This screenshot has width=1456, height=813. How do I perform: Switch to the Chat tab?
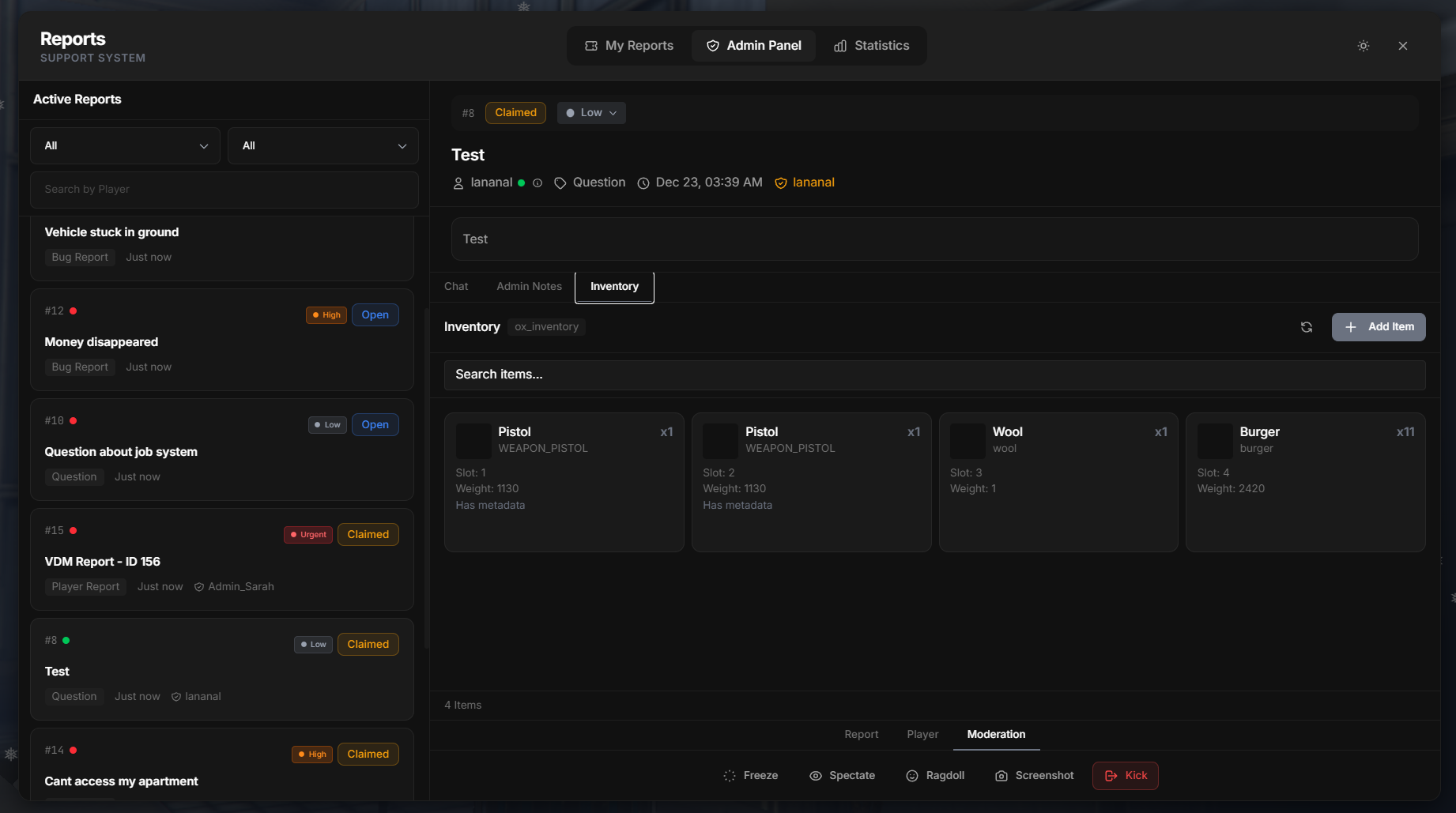click(456, 286)
